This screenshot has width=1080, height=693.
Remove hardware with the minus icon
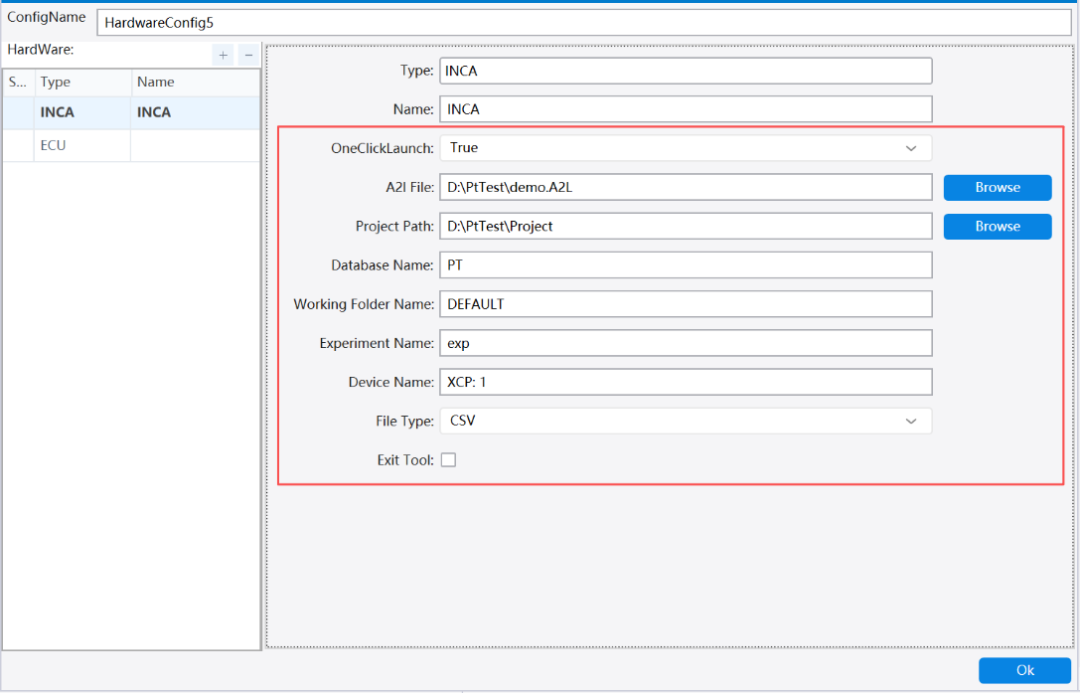[x=249, y=55]
